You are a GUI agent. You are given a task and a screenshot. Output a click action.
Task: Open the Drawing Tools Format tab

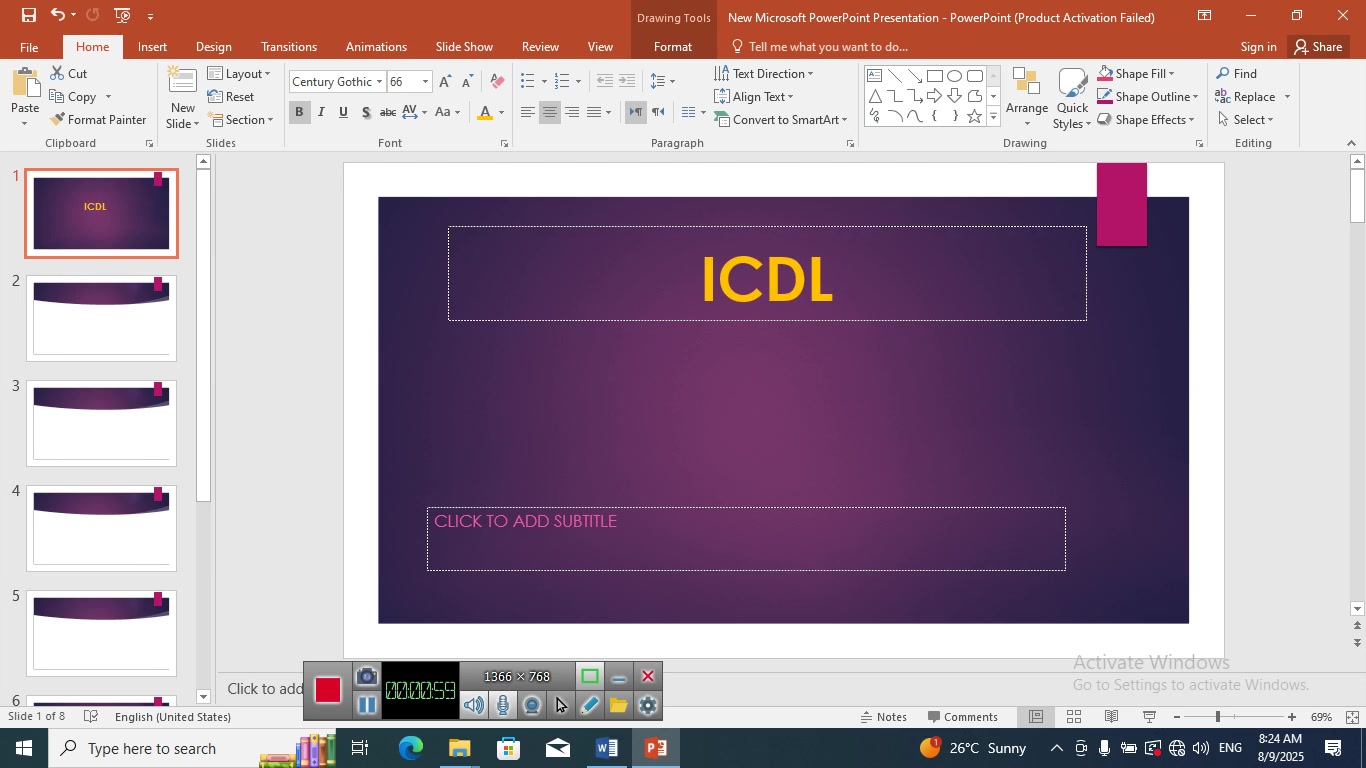pos(673,47)
